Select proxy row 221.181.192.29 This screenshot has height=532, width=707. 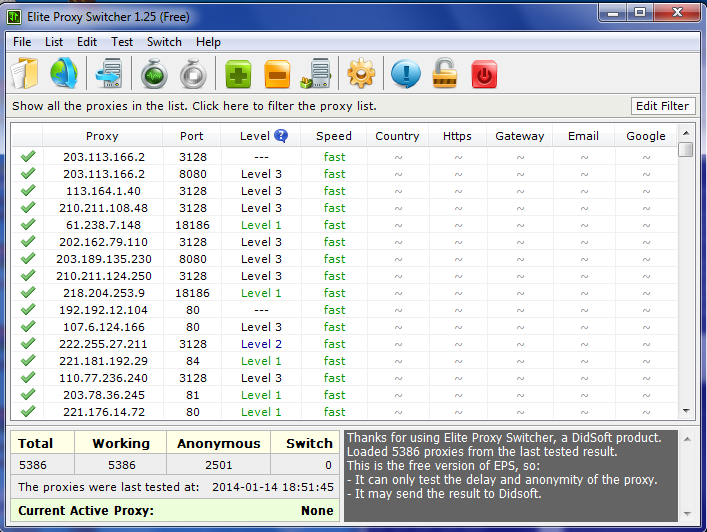(x=344, y=361)
